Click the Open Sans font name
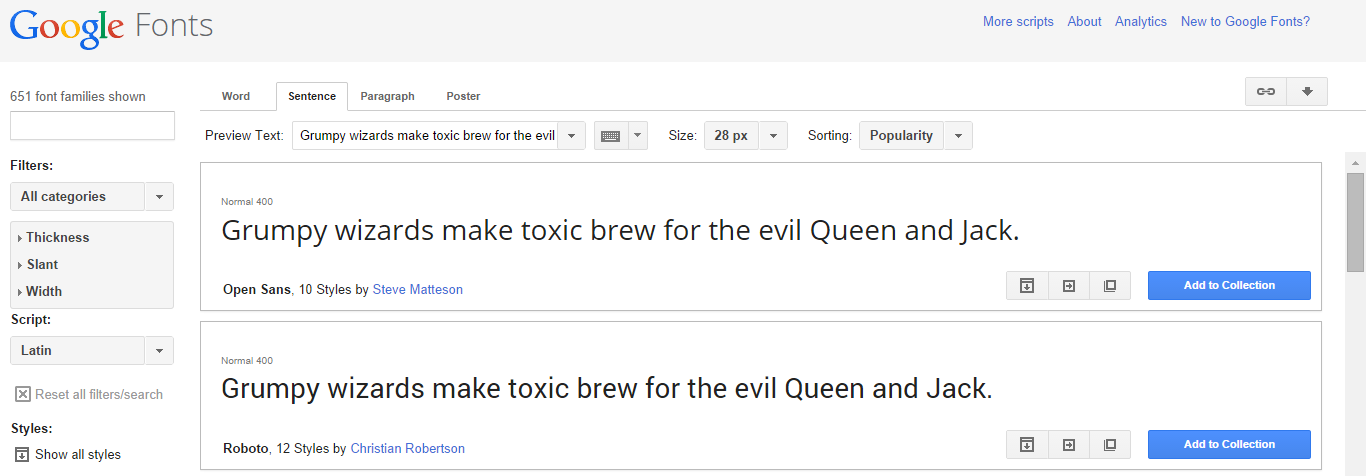Image resolution: width=1366 pixels, height=476 pixels. click(x=257, y=289)
